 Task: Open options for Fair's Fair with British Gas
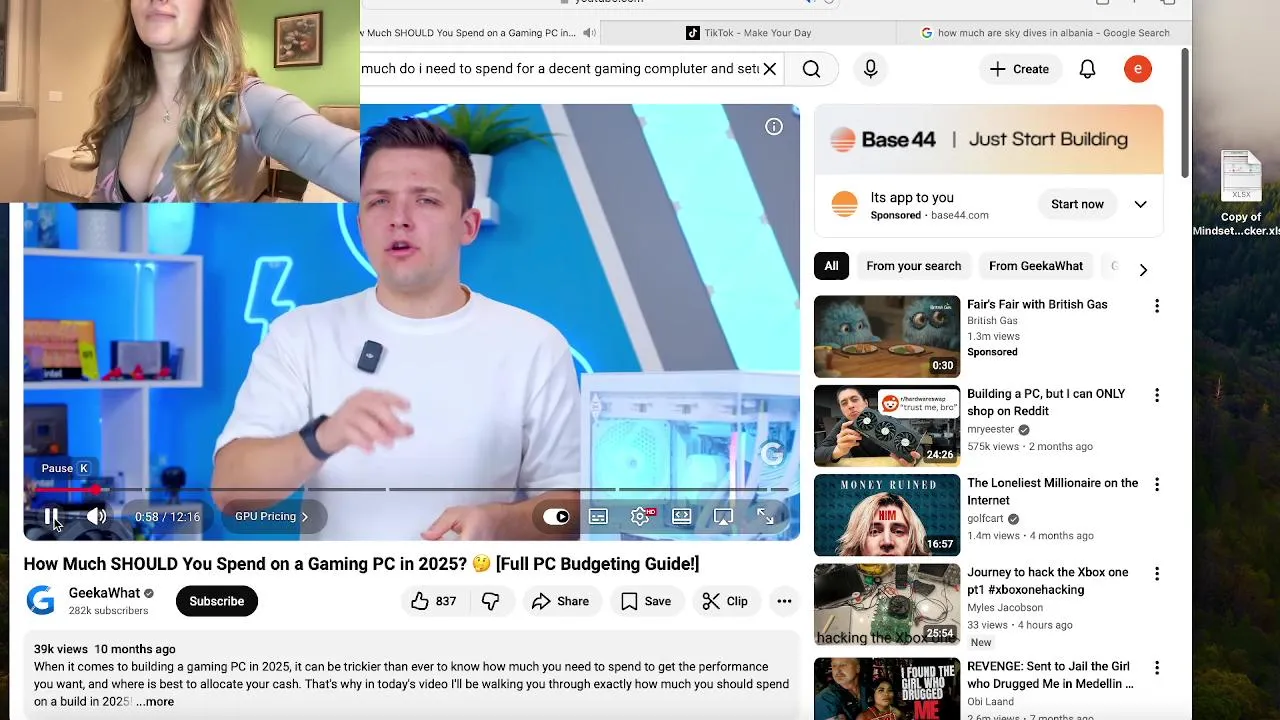(x=1157, y=306)
